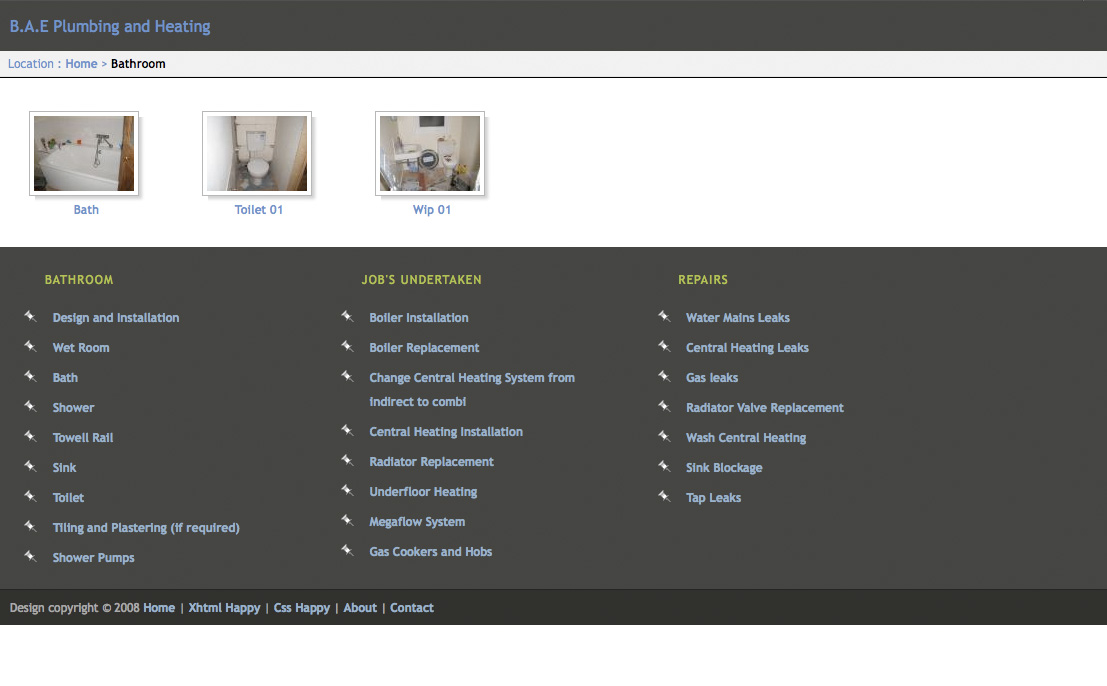This screenshot has width=1107, height=686.
Task: Click the pin icon beside Gas leaks
Action: pos(664,376)
